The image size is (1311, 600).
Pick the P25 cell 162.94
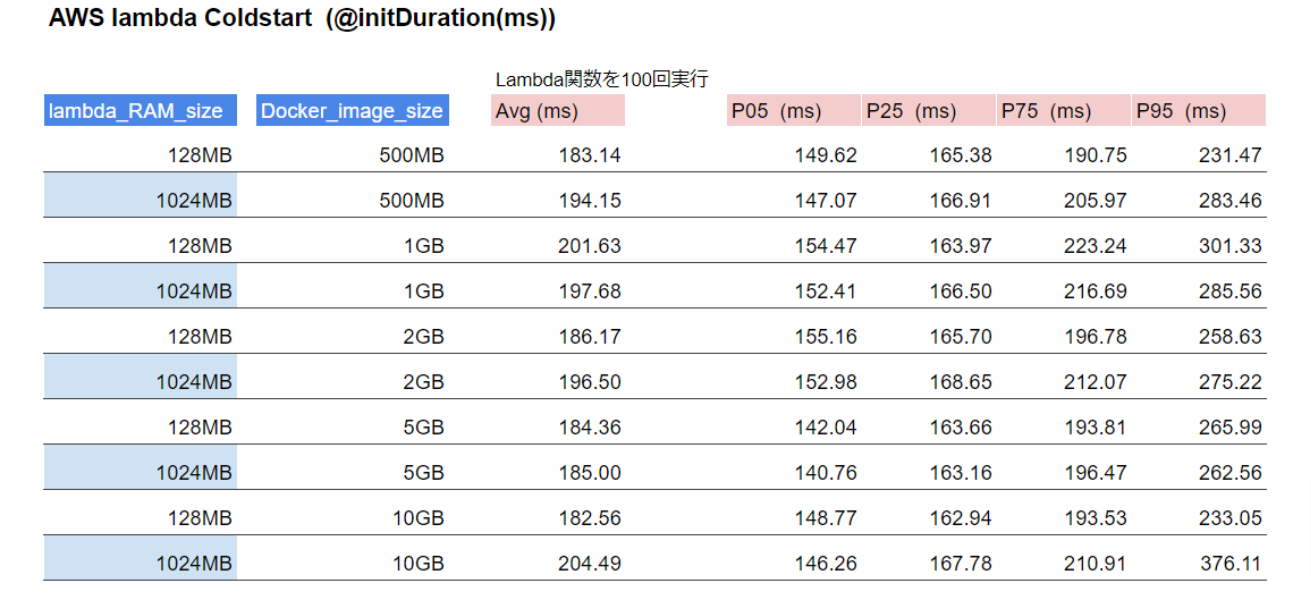click(x=960, y=518)
